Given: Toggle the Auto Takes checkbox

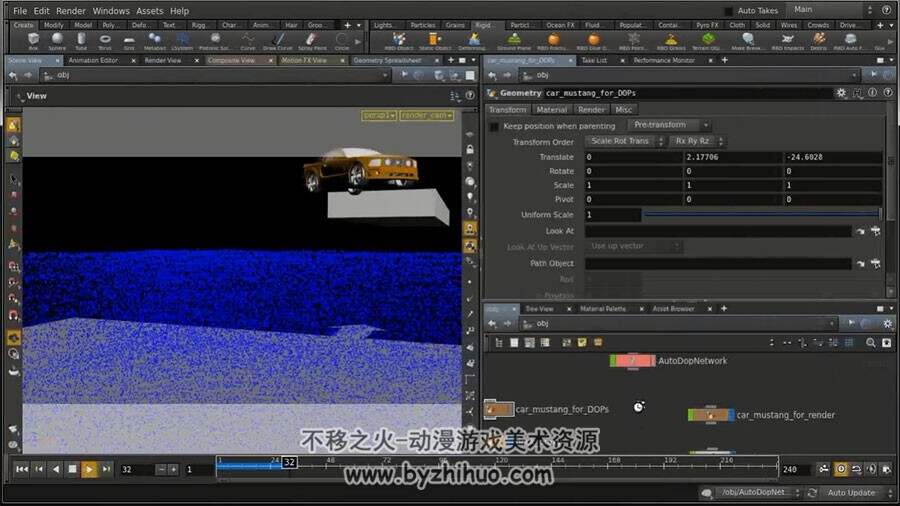Looking at the screenshot, I should click(728, 11).
